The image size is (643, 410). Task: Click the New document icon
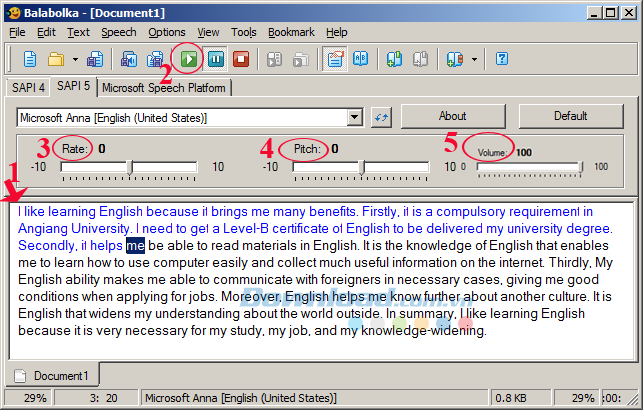point(30,59)
